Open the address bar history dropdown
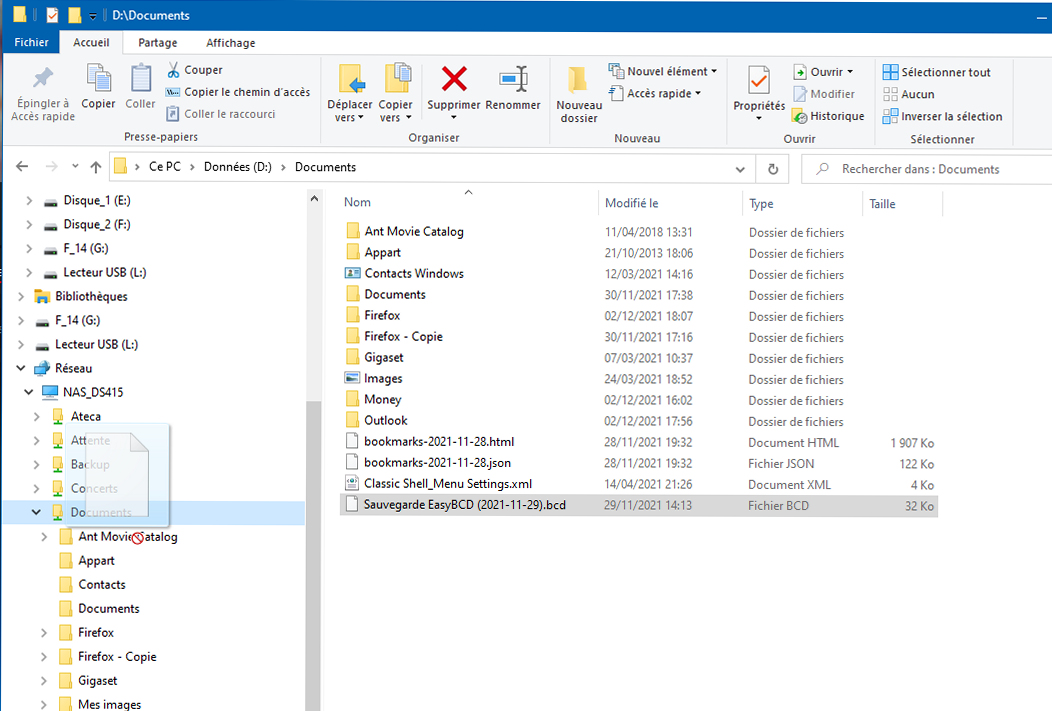The width and height of the screenshot is (1052, 711). 740,168
